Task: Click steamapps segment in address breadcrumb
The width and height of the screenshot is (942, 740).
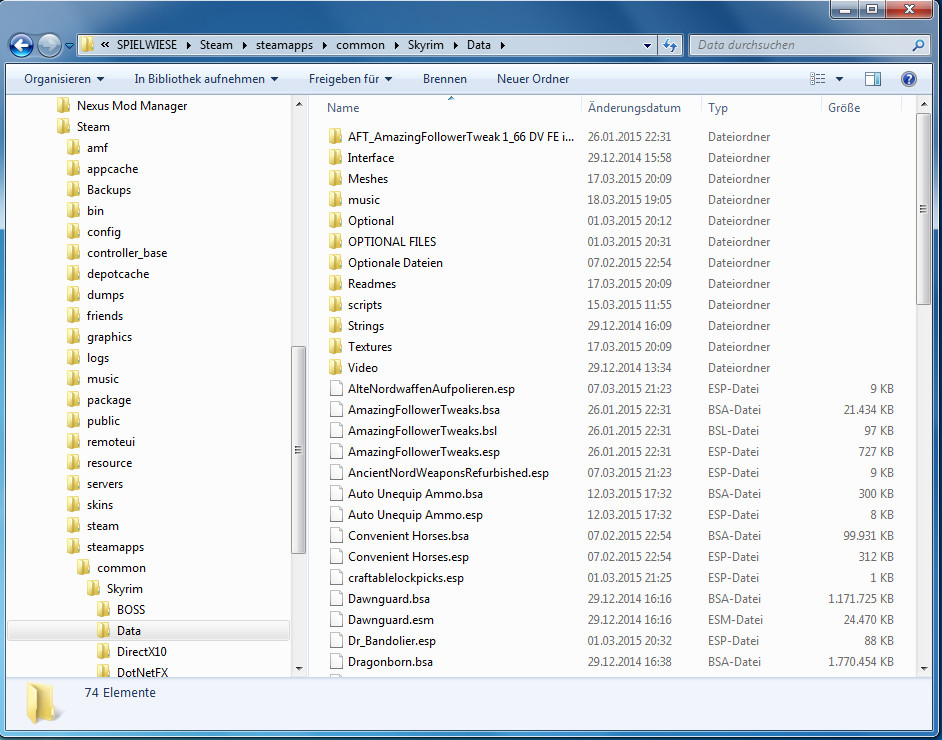Action: click(284, 45)
